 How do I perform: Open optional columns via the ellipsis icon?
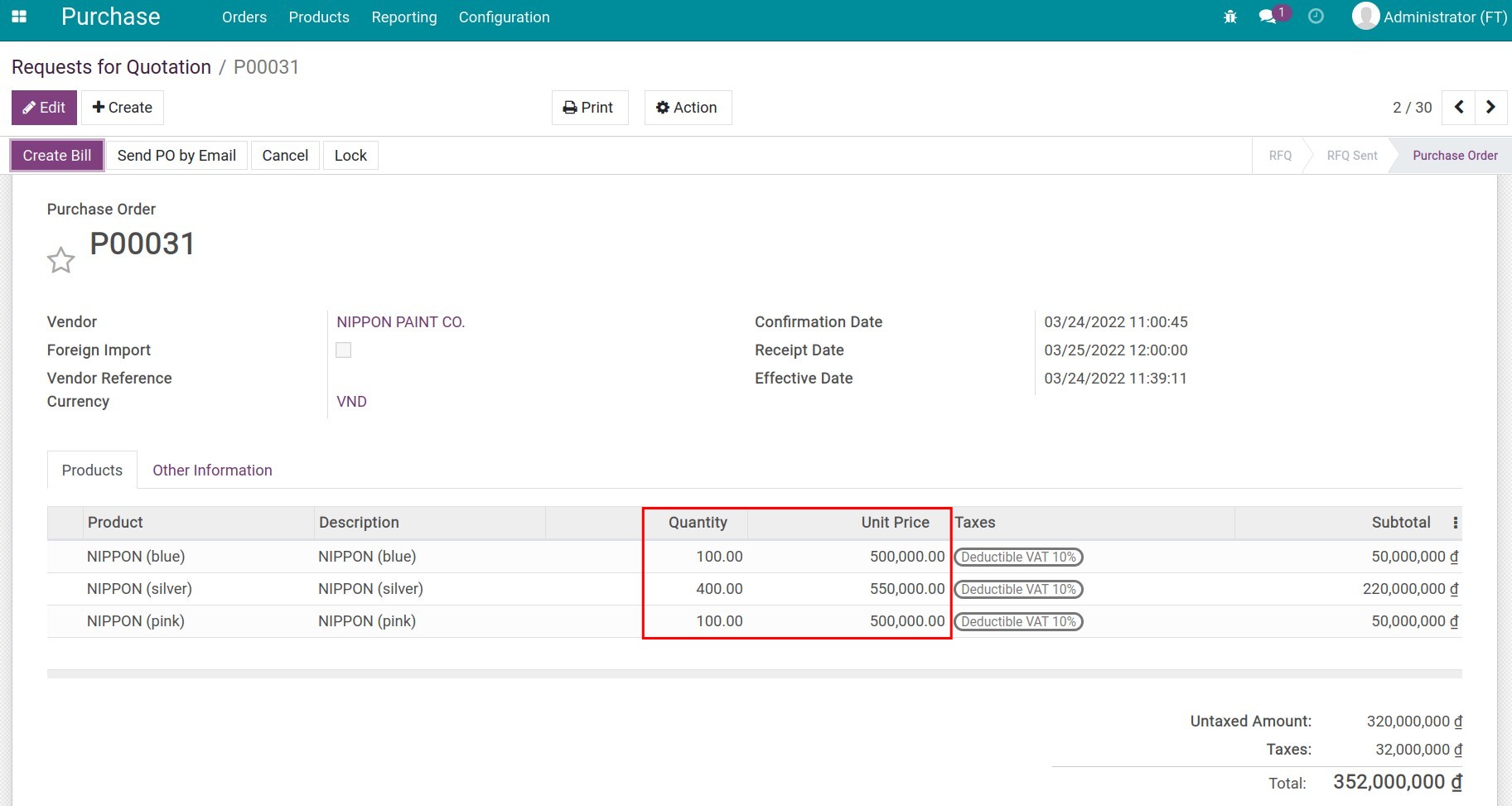click(1456, 522)
